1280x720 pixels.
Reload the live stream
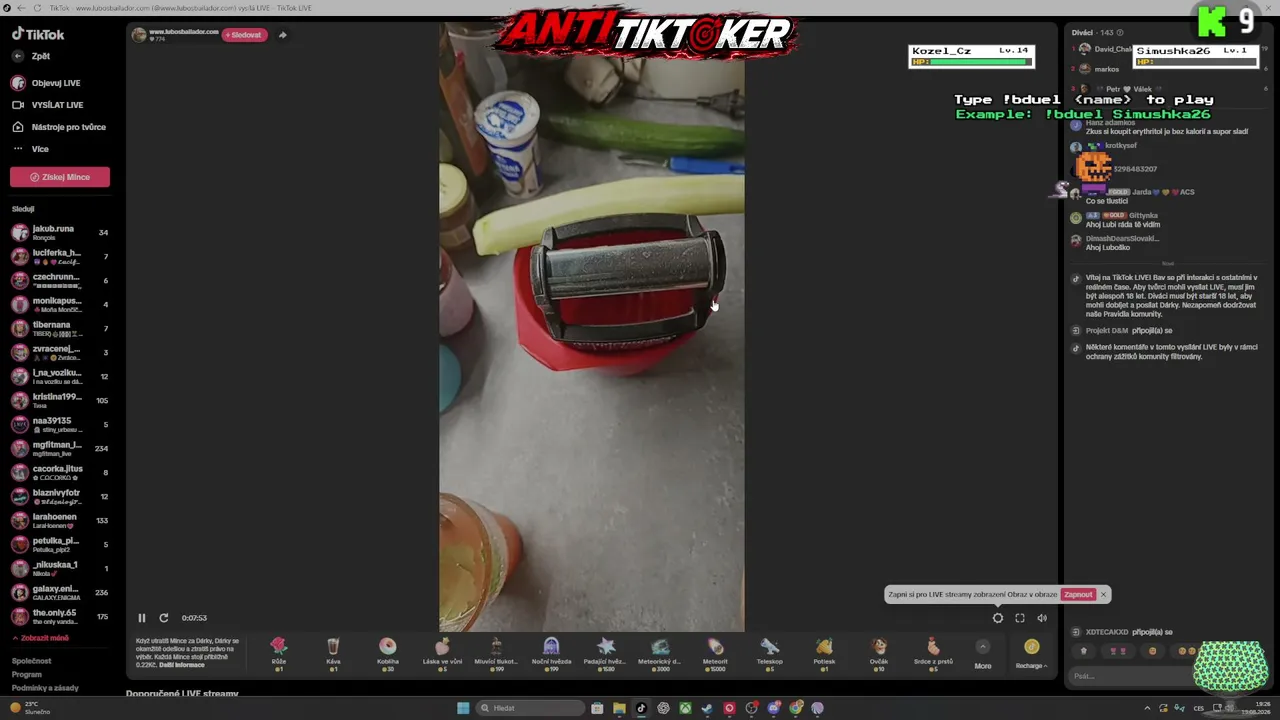(x=164, y=618)
